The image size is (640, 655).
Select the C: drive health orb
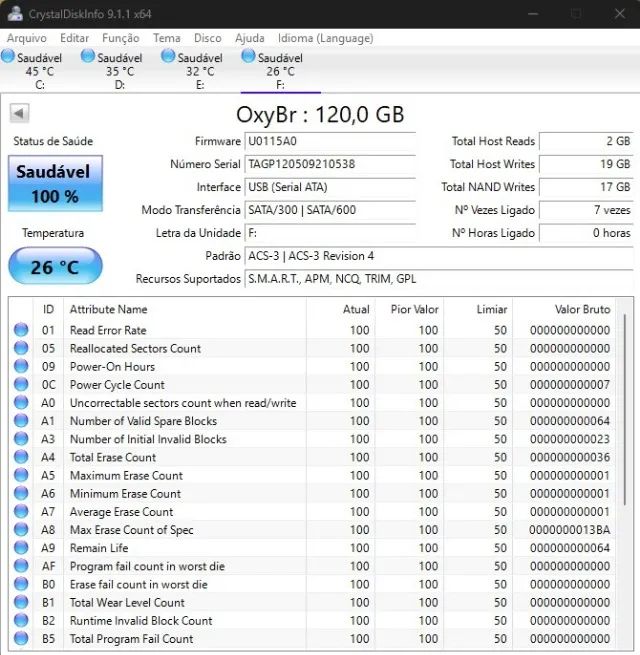pyautogui.click(x=8, y=56)
